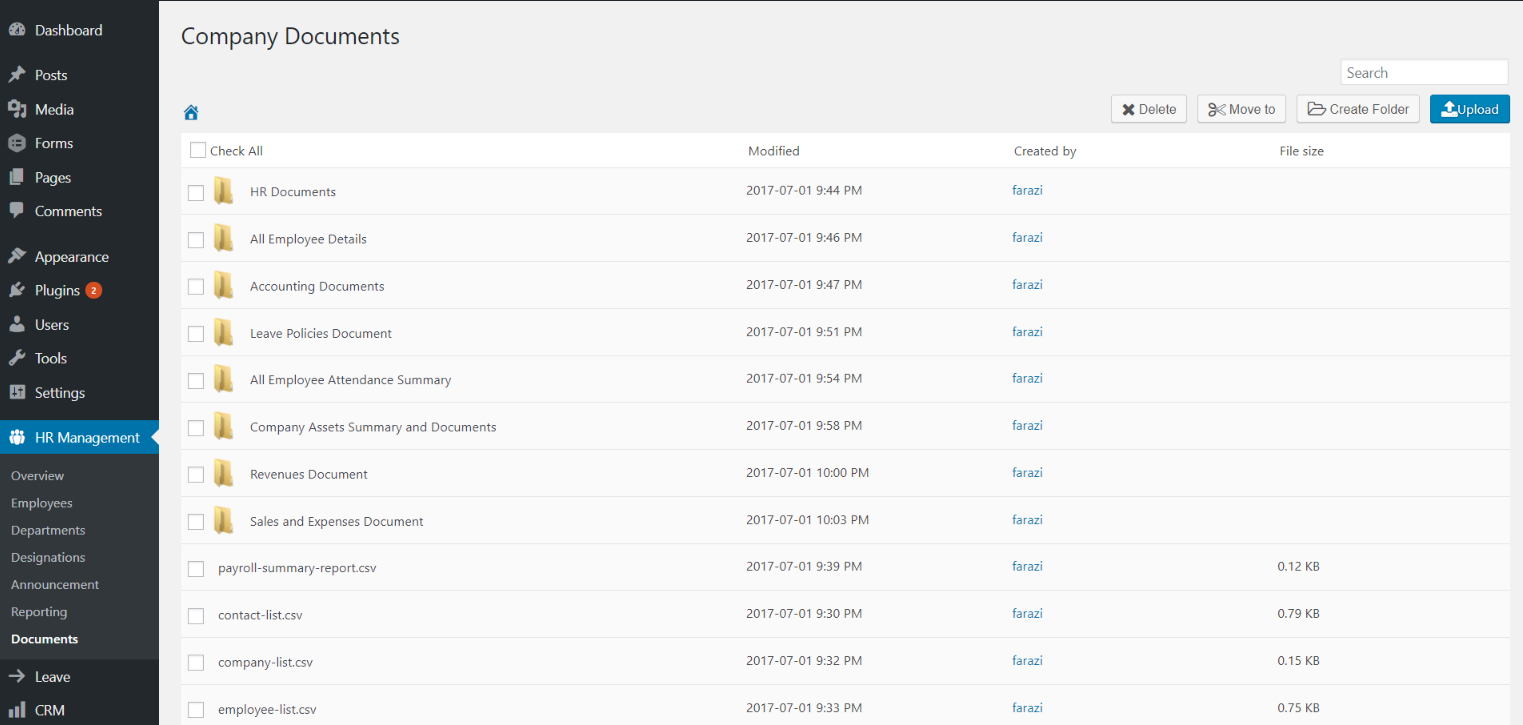1523x725 pixels.
Task: Click the Leave Policies Document folder icon
Action: tap(224, 332)
